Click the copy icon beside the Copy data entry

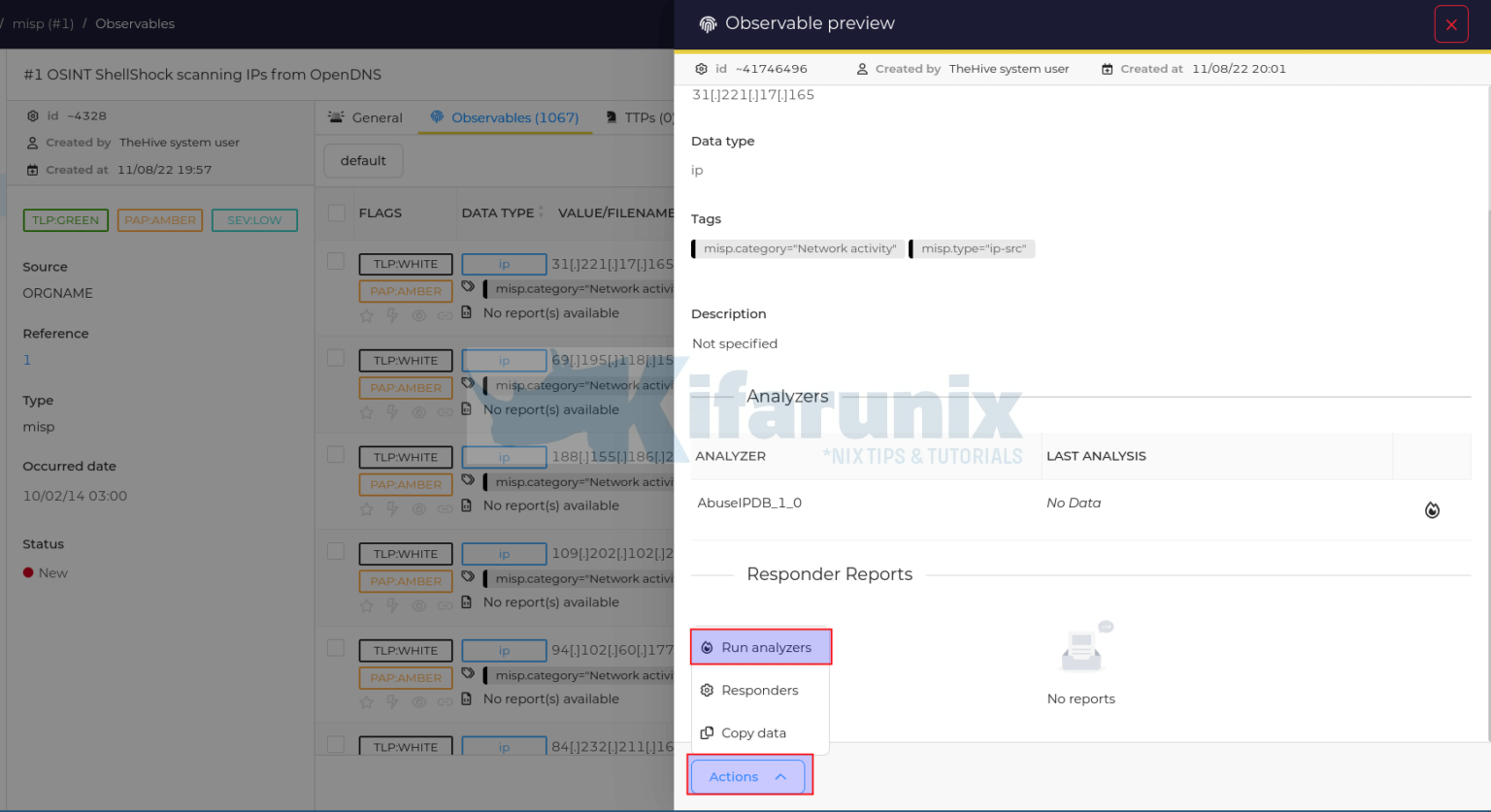click(707, 732)
